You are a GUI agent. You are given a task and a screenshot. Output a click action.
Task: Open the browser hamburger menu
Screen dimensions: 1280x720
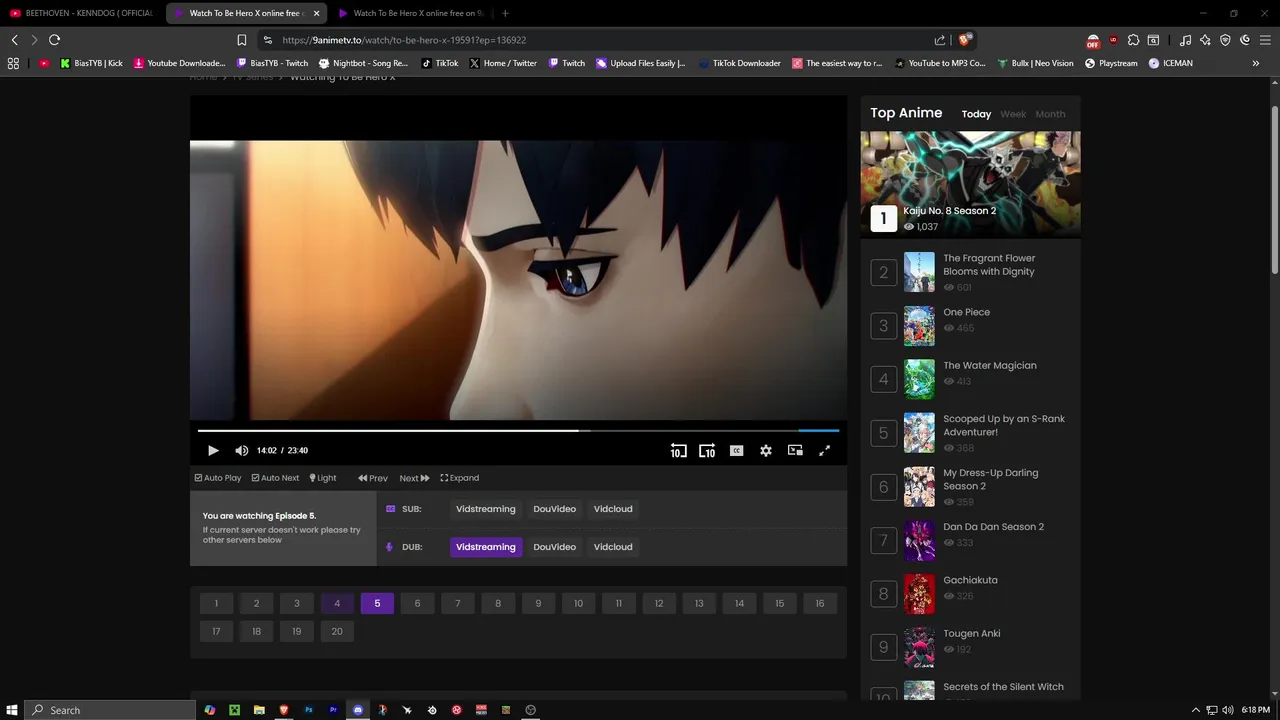(1265, 40)
